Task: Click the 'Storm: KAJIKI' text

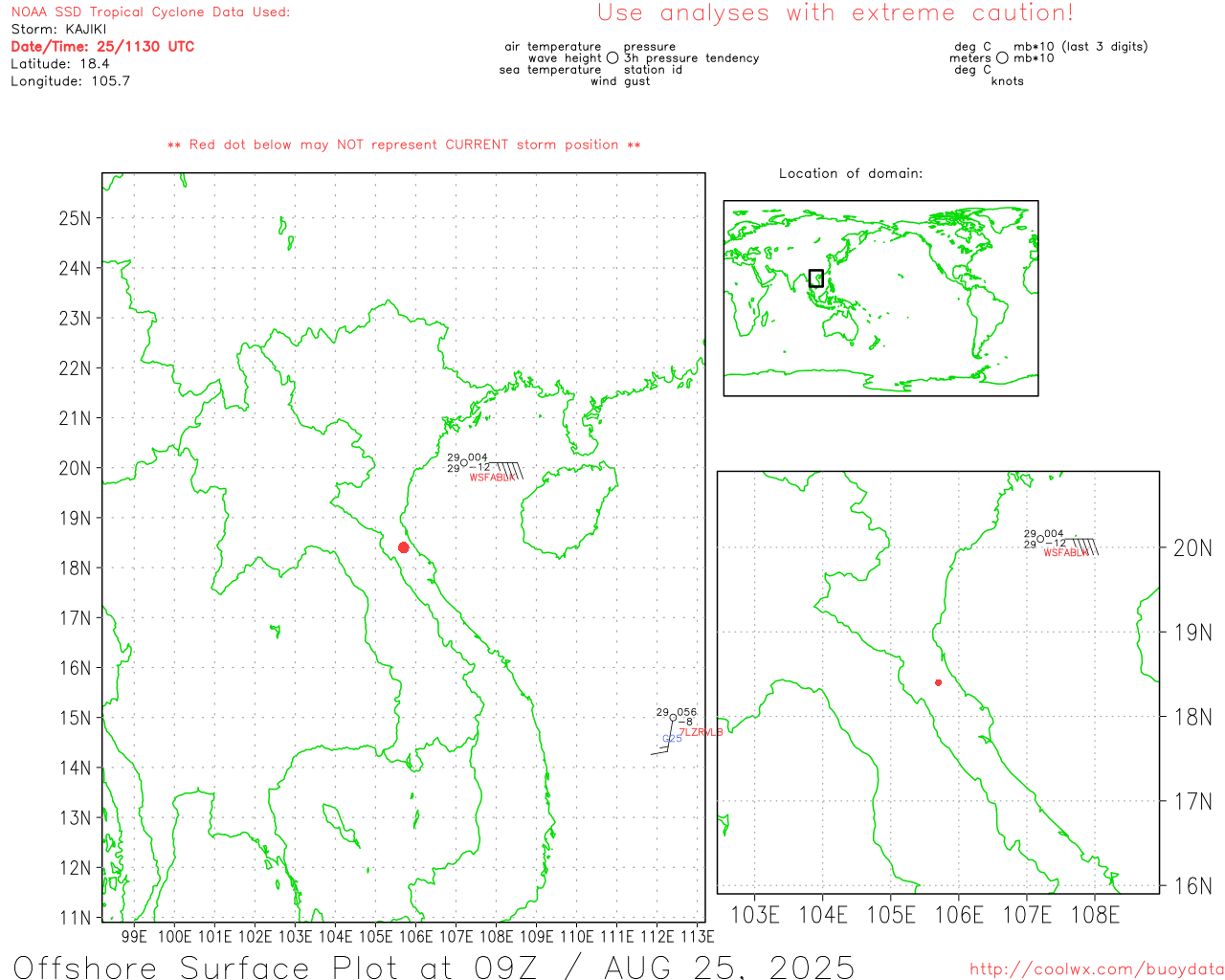Action: pos(58,30)
